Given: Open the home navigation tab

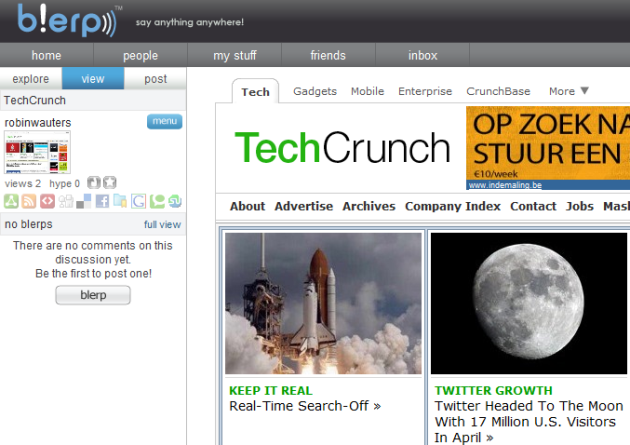Looking at the screenshot, I should (x=47, y=55).
